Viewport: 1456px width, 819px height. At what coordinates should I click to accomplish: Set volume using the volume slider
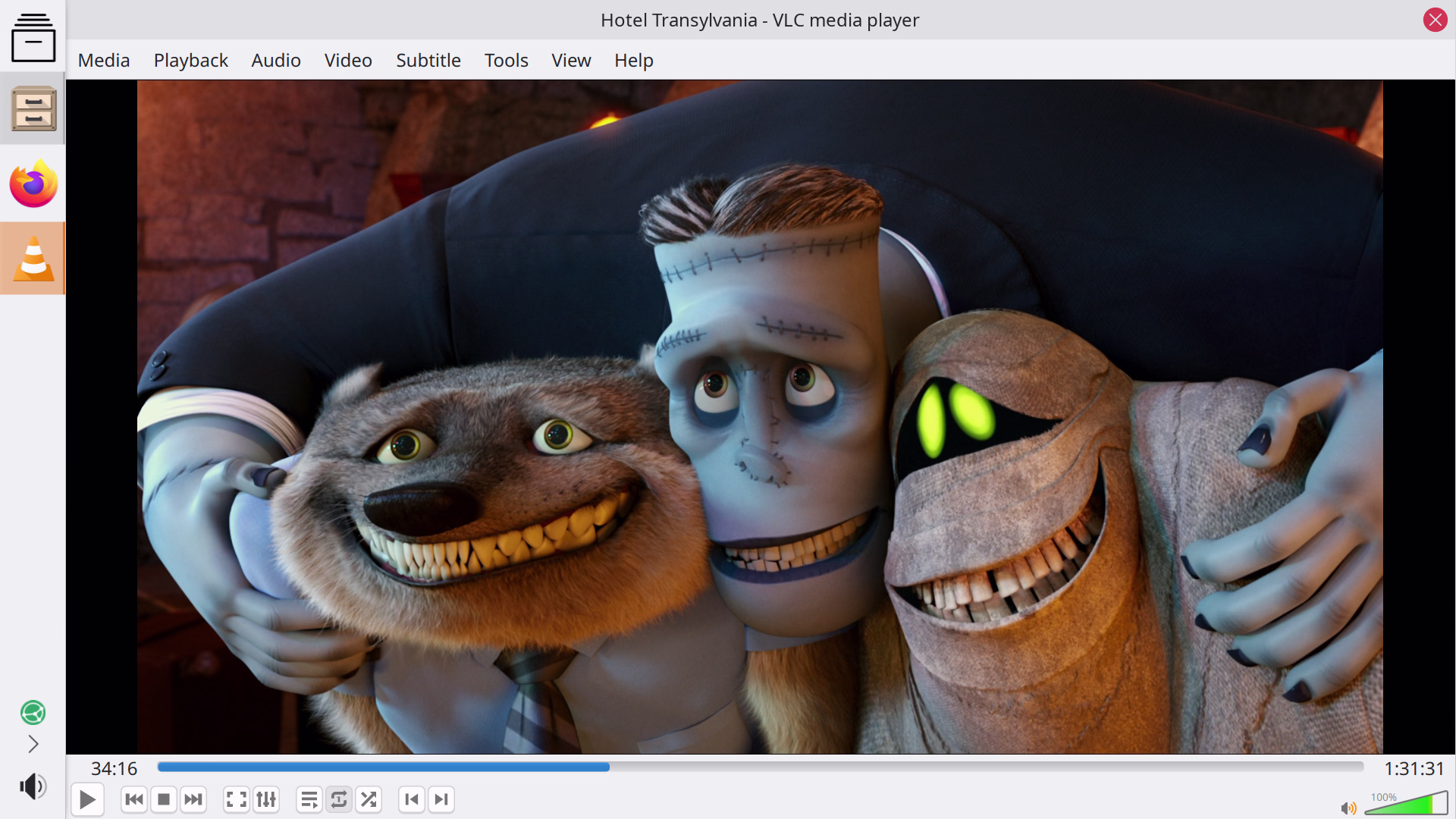coord(1406,803)
